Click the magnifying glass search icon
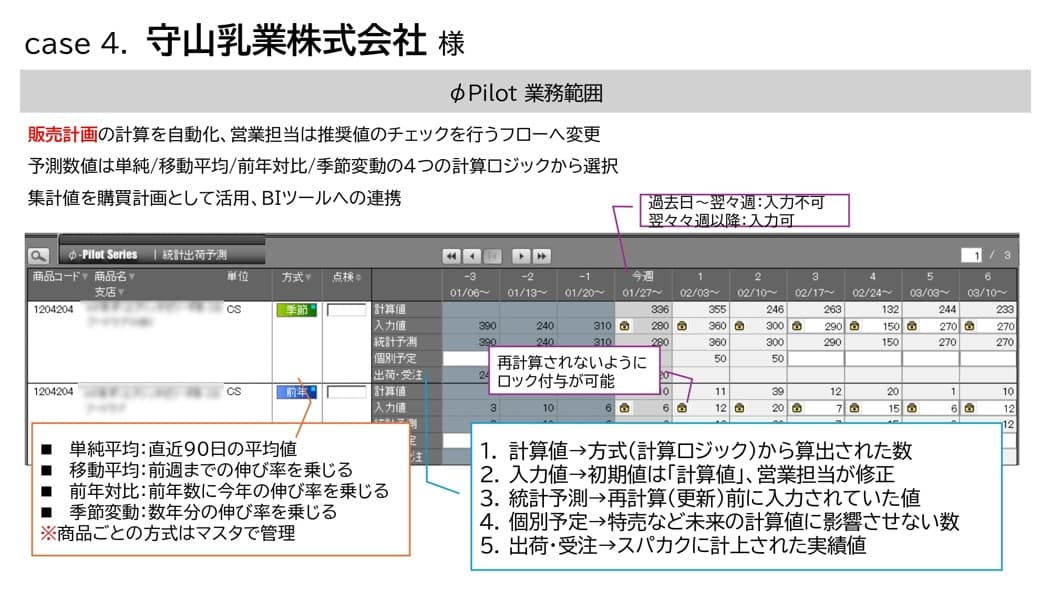This screenshot has width=1051, height=591. click(39, 256)
